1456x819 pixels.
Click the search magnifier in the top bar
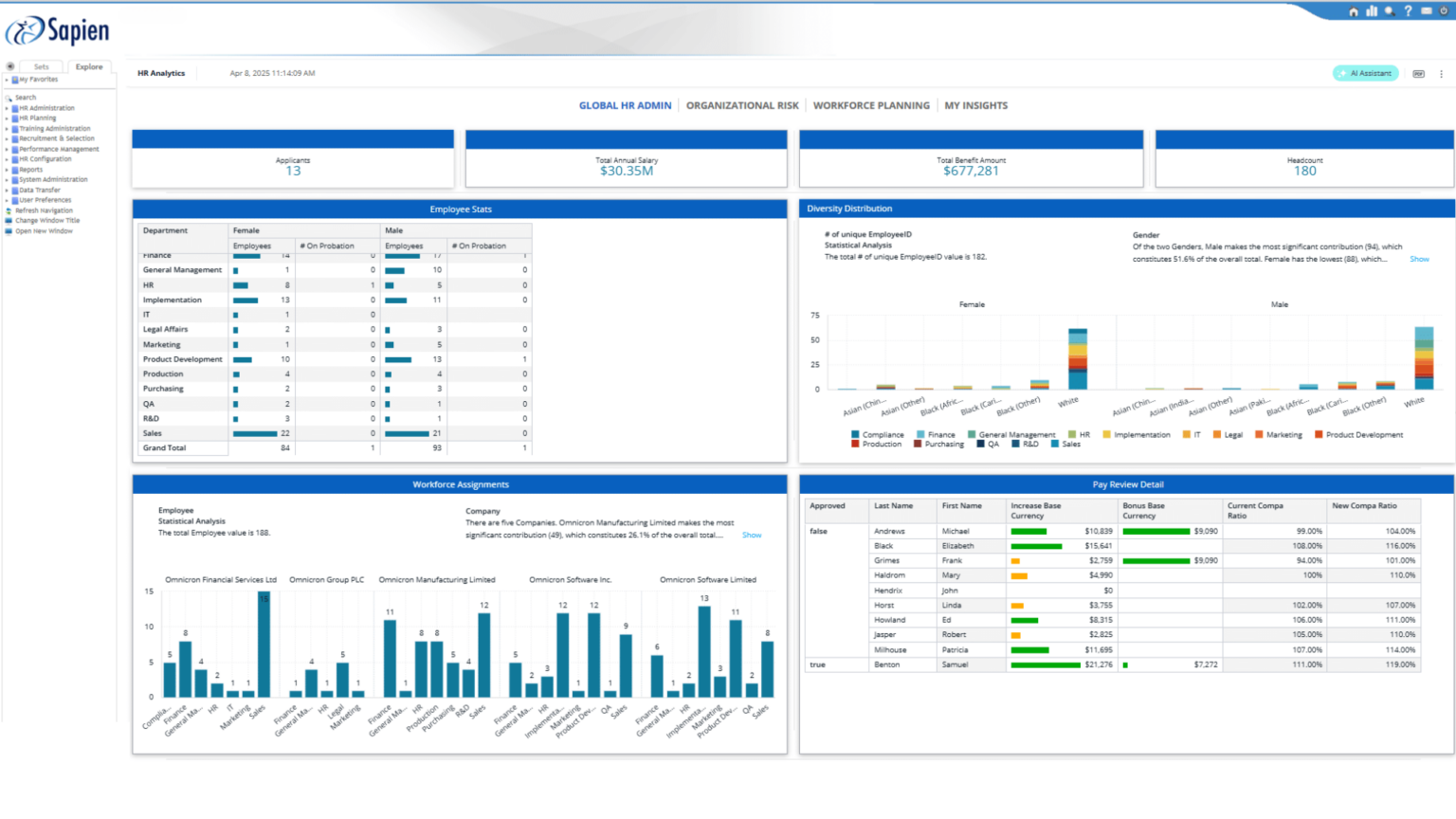(1389, 10)
